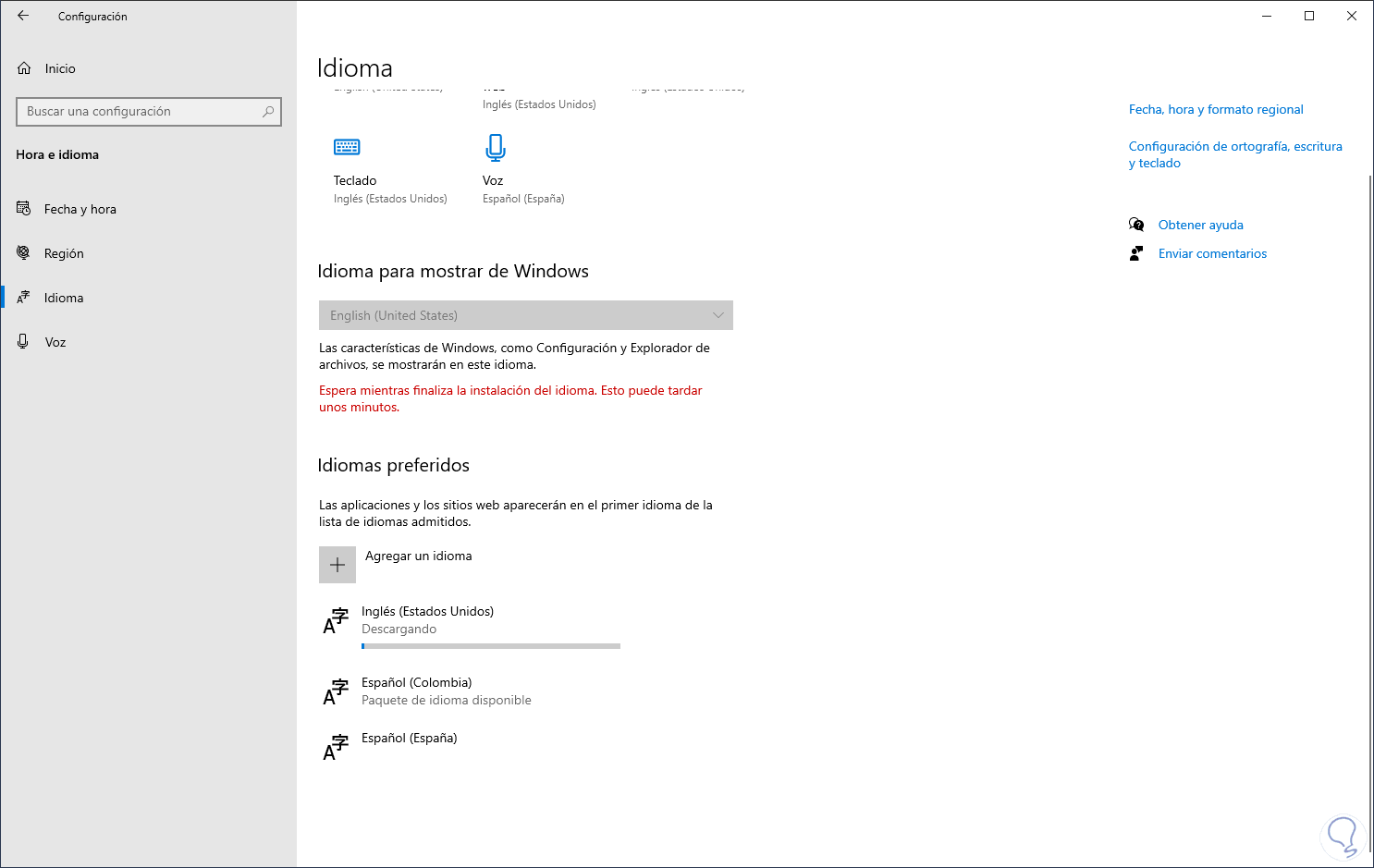This screenshot has width=1374, height=868.
Task: Click Paquete de idioma disponible text
Action: 447,700
